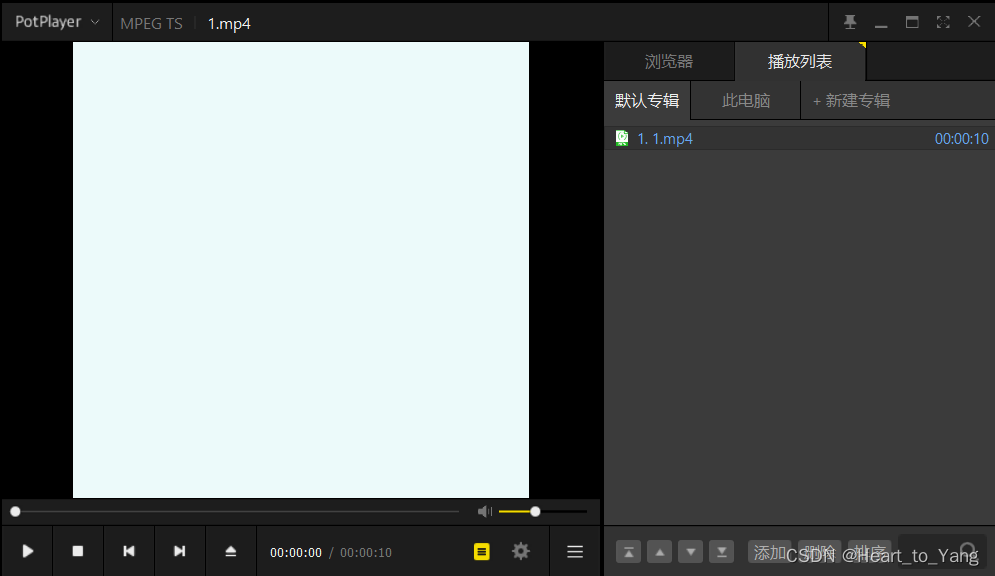Open the settings gear in the control bar
Viewport: 995px width, 576px height.
(x=520, y=551)
